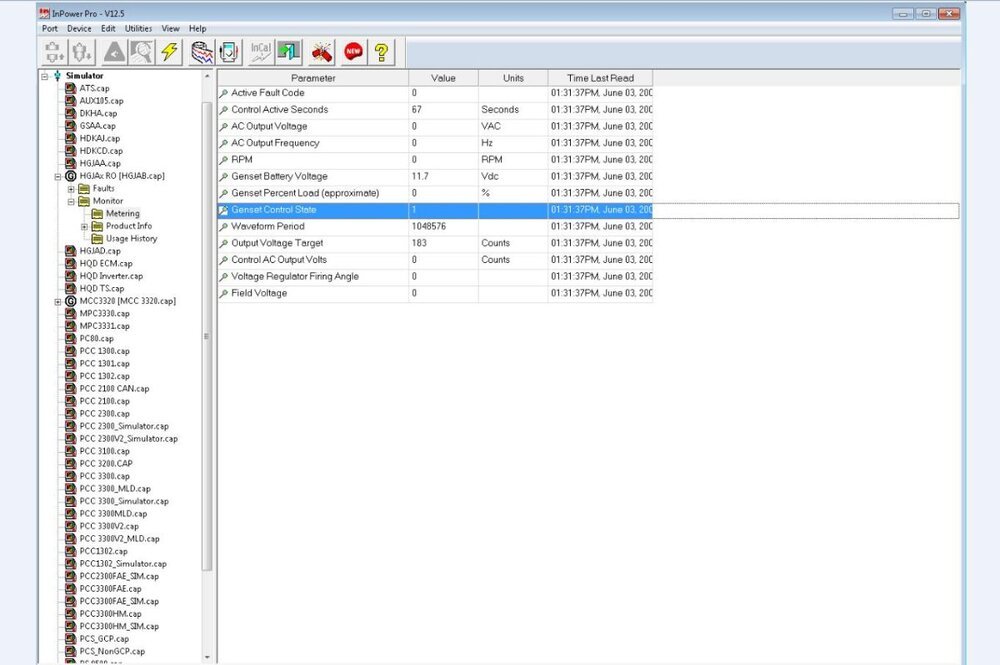Image resolution: width=1000 pixels, height=665 pixels.
Task: Click the red dynamite toolbar icon
Action: (321, 52)
